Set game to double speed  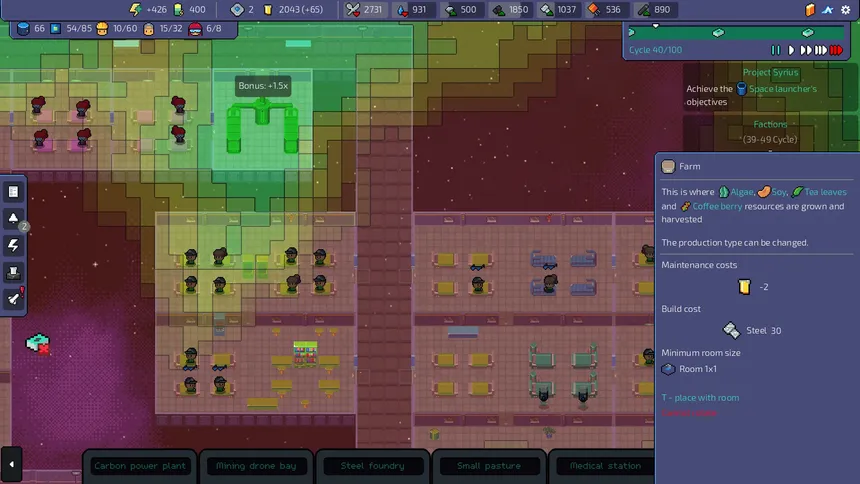pos(806,50)
